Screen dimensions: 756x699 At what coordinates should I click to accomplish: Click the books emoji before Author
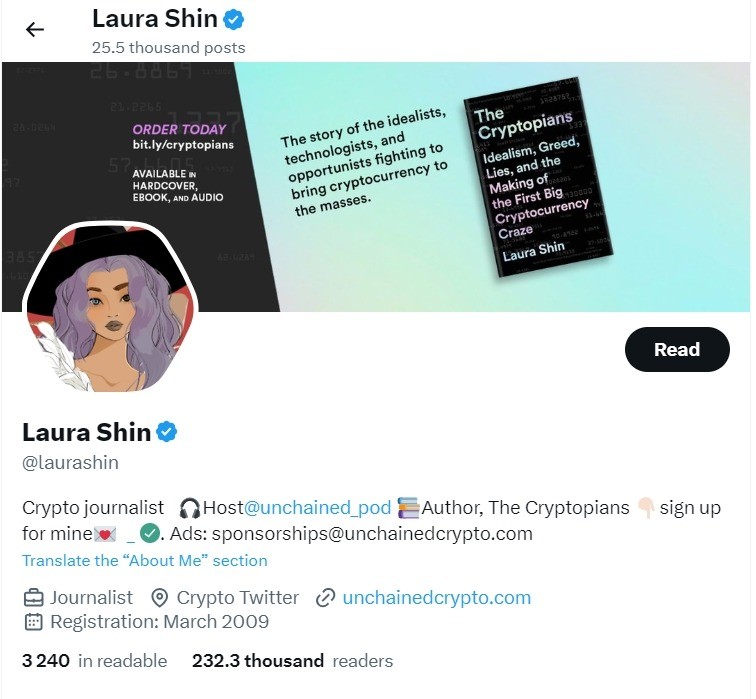[408, 508]
